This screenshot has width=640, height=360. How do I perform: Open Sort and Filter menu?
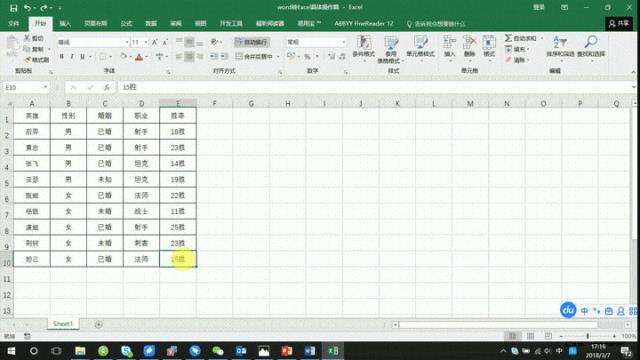click(560, 48)
